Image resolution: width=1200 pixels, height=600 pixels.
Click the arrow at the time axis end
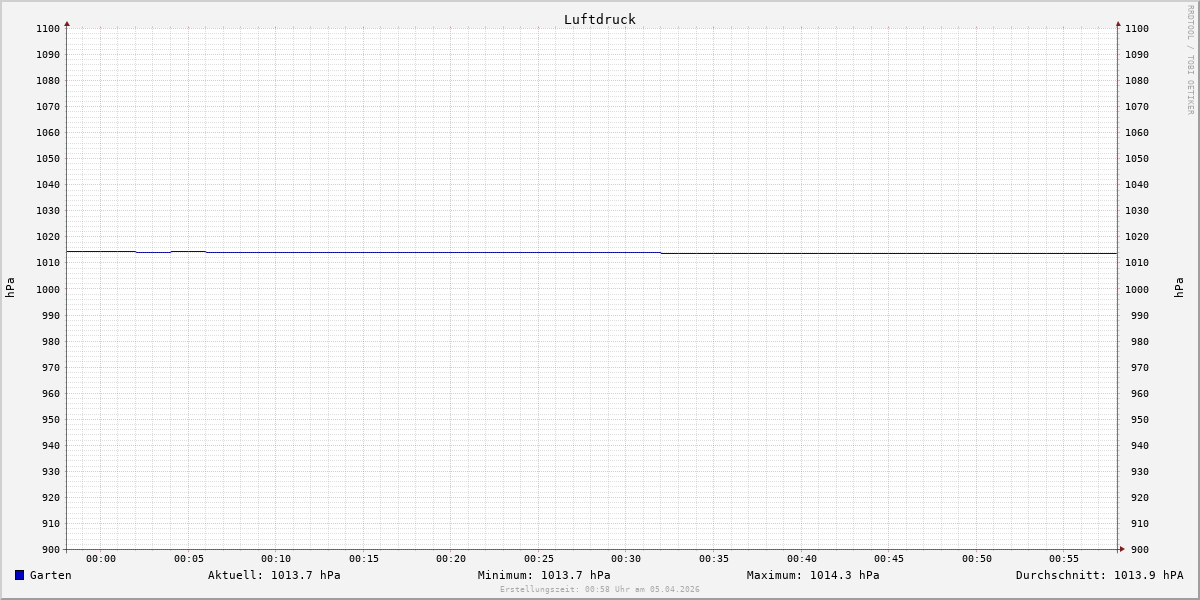pyautogui.click(x=1122, y=549)
